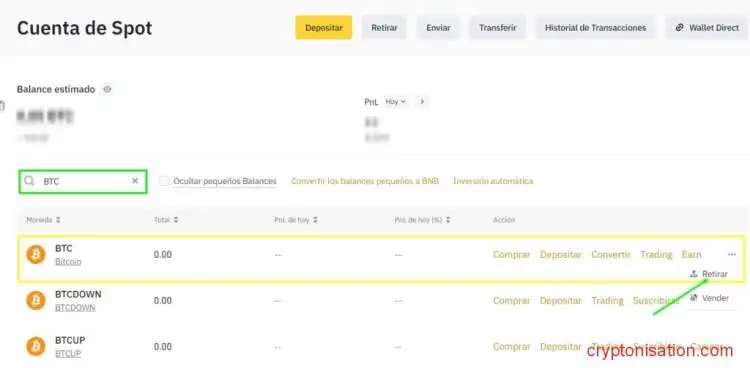
Task: Click Convertir los balances pequeños a BNB
Action: (x=365, y=181)
